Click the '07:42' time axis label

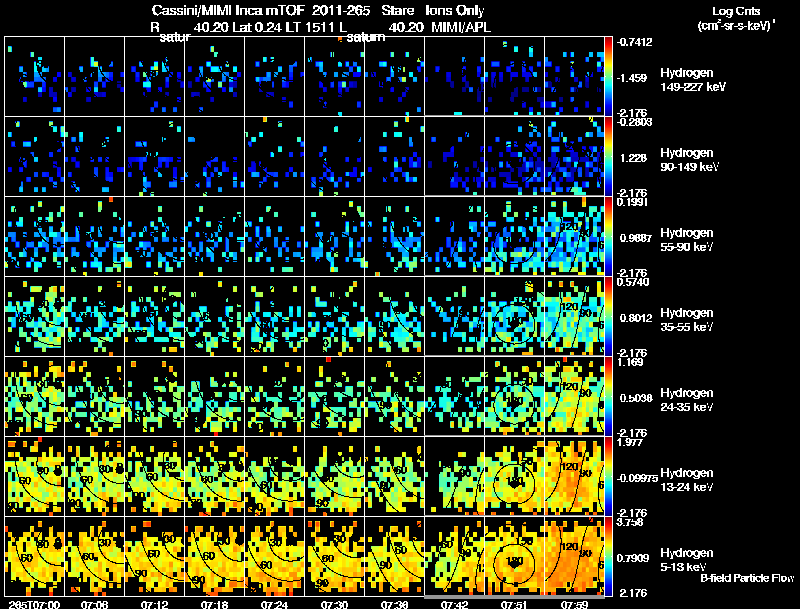[x=455, y=604]
